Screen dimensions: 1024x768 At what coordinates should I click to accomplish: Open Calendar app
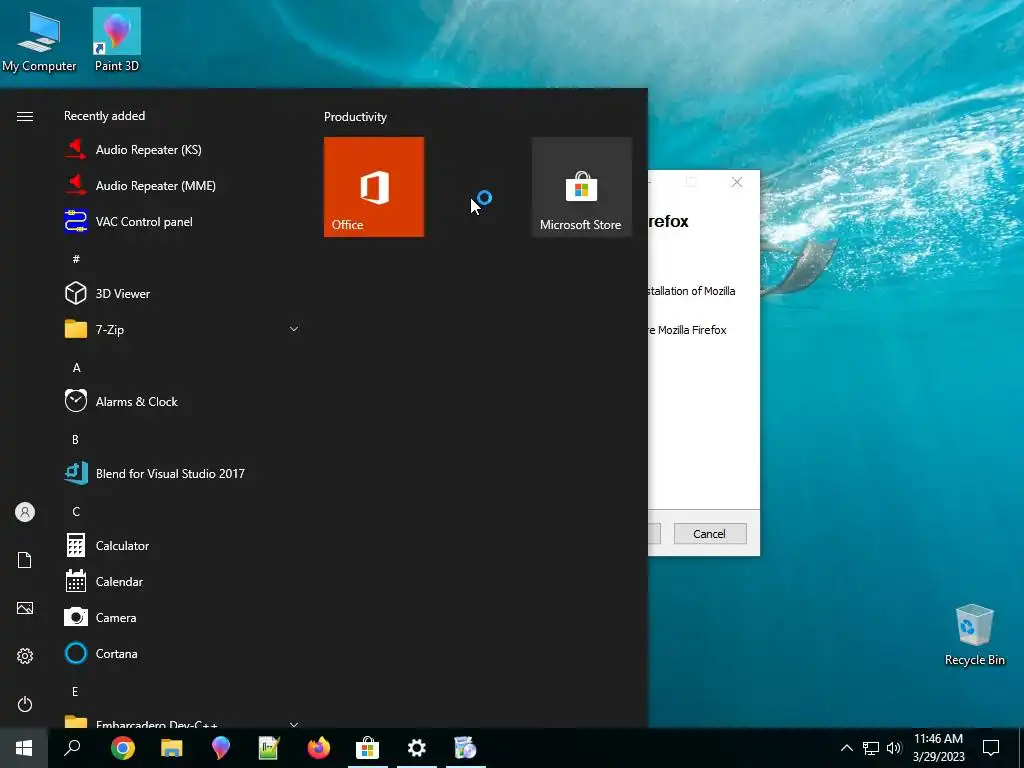click(x=182, y=581)
